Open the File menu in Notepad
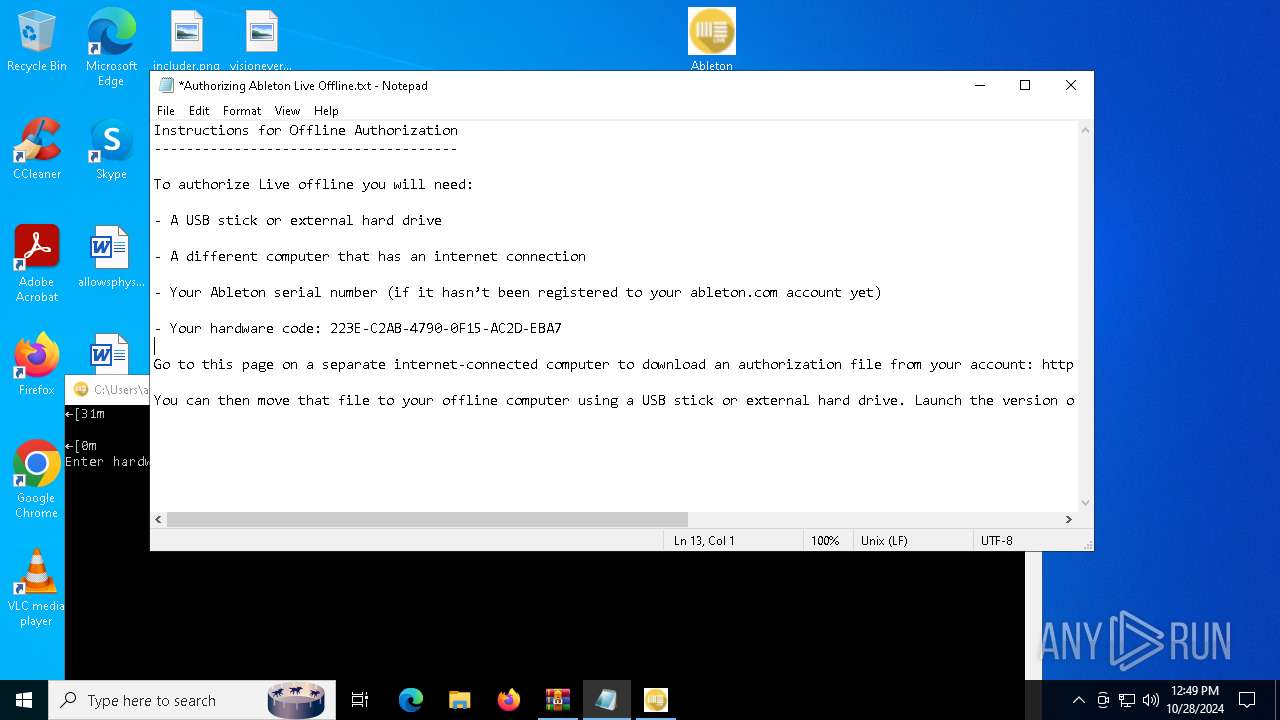 click(166, 111)
